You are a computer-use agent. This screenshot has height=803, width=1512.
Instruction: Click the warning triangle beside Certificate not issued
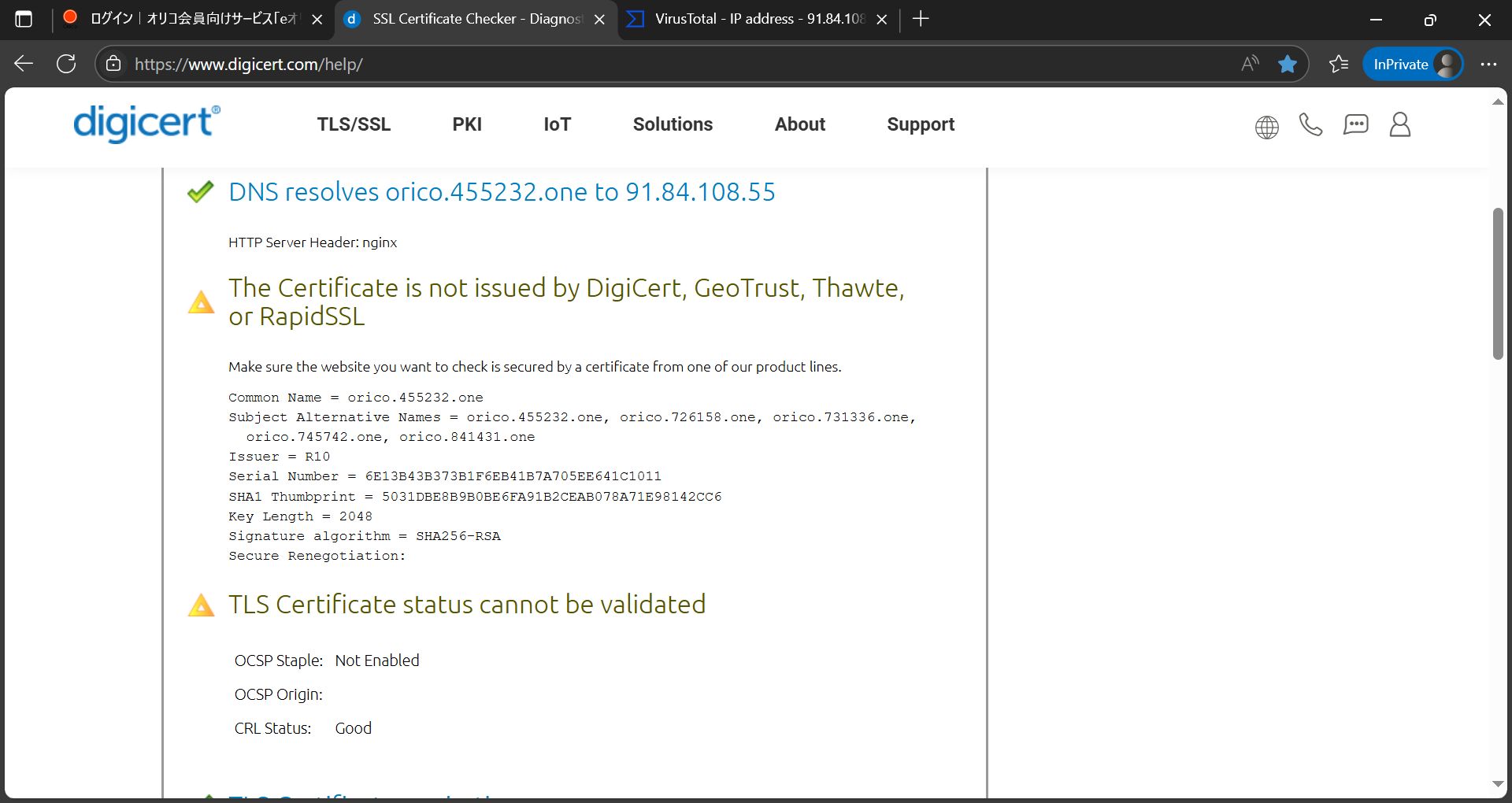(202, 302)
